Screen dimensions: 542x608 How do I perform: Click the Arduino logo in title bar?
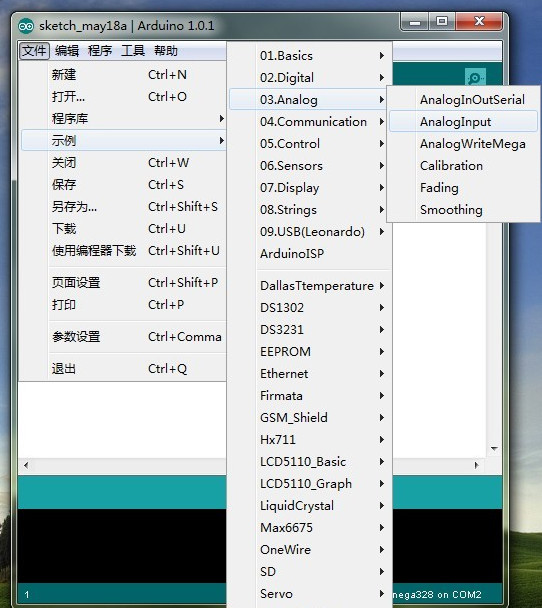[26, 26]
